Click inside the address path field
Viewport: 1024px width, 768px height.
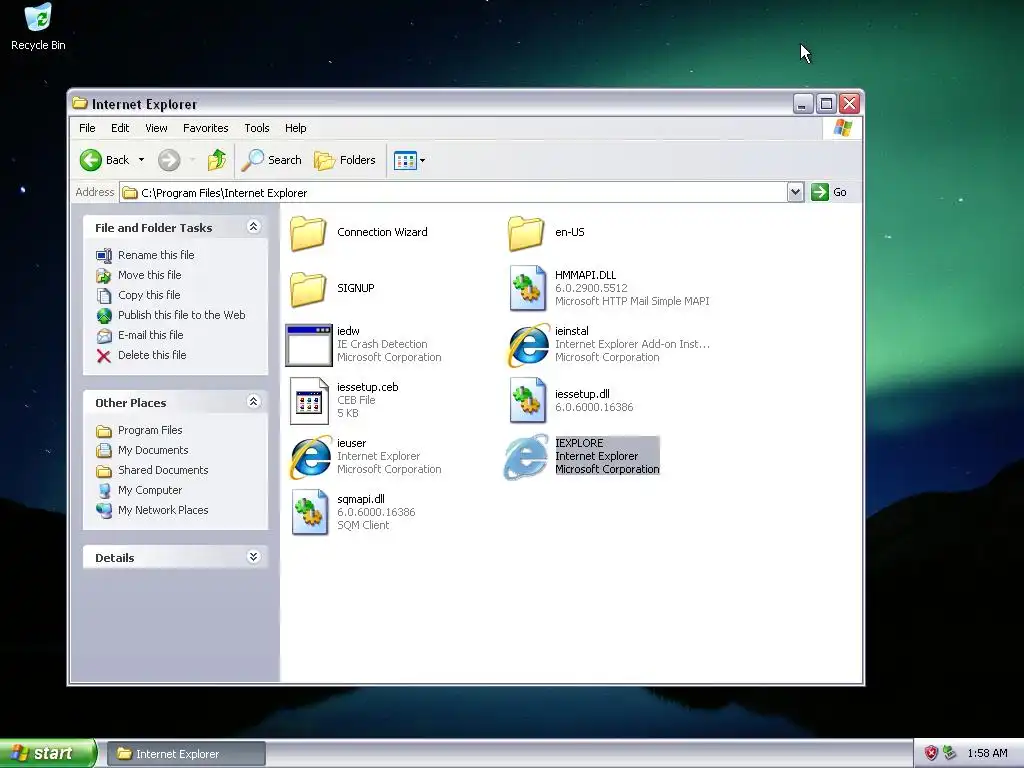click(x=453, y=193)
